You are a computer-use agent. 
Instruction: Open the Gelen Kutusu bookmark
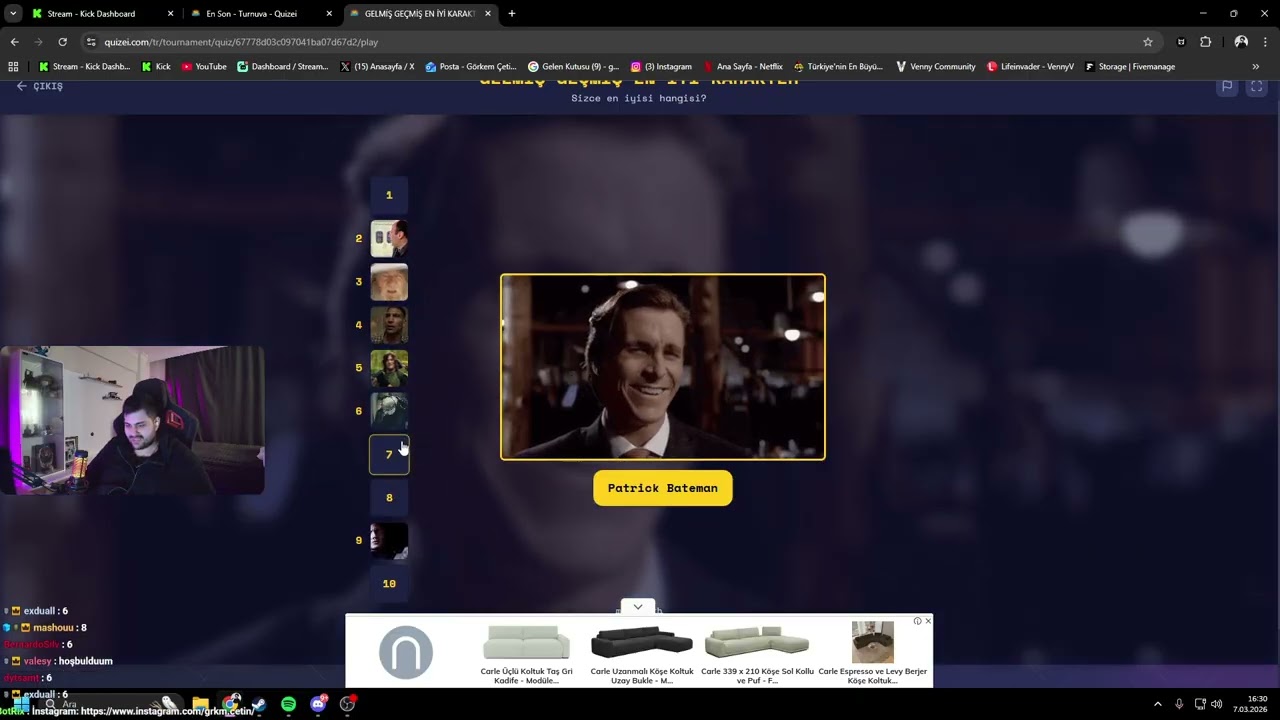coord(573,67)
